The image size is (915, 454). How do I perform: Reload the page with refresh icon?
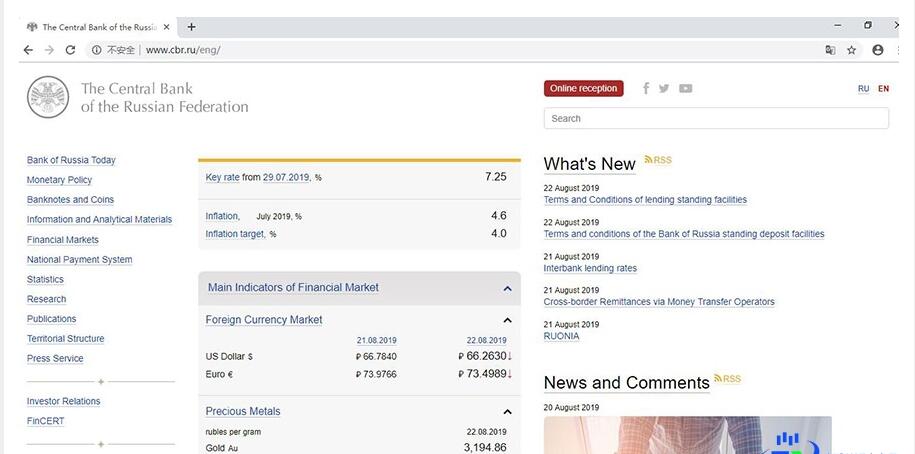[x=70, y=50]
